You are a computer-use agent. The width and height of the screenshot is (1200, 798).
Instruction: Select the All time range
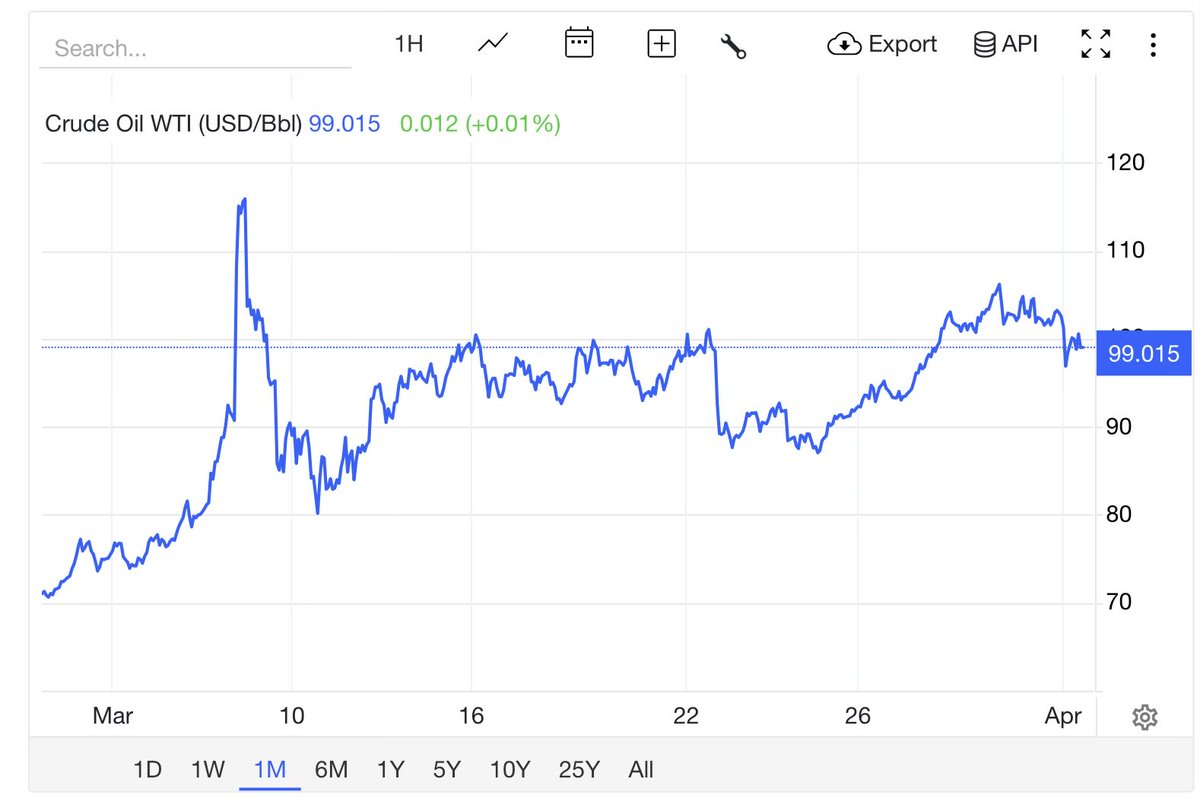point(641,769)
